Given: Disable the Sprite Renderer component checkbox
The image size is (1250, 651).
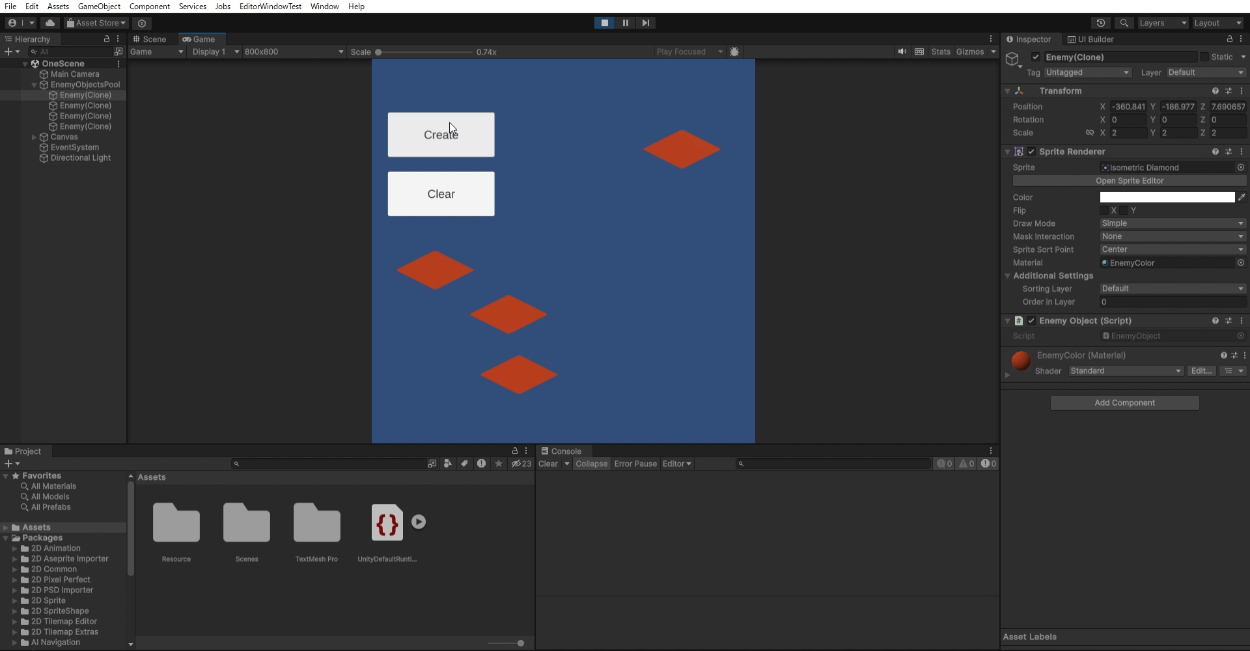Looking at the screenshot, I should coord(1031,152).
